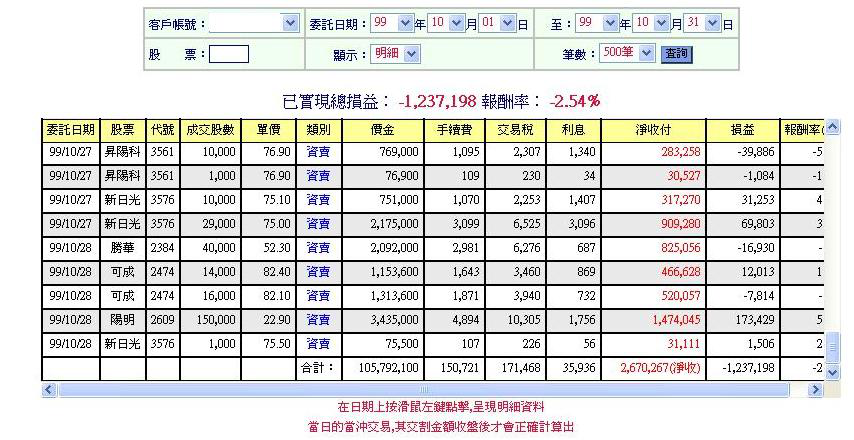Click the 手續費 column header
The height and width of the screenshot is (440, 854).
(454, 130)
